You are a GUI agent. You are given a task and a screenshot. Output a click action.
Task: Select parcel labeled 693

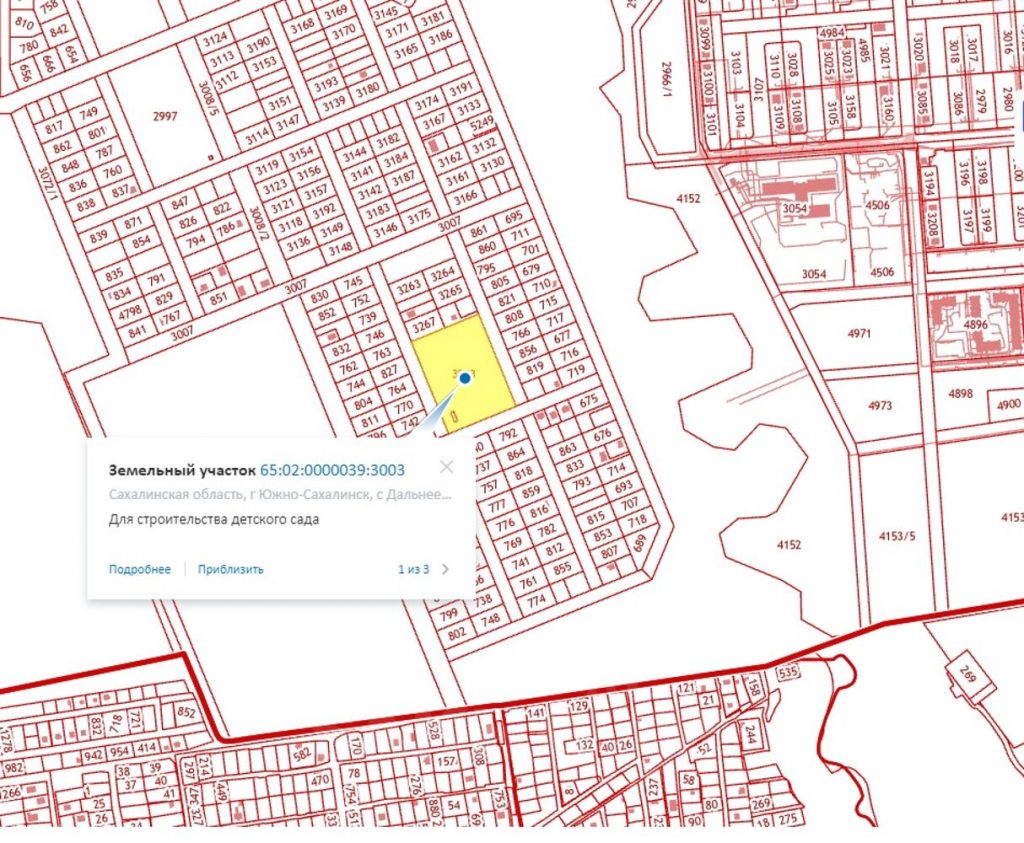click(x=624, y=486)
